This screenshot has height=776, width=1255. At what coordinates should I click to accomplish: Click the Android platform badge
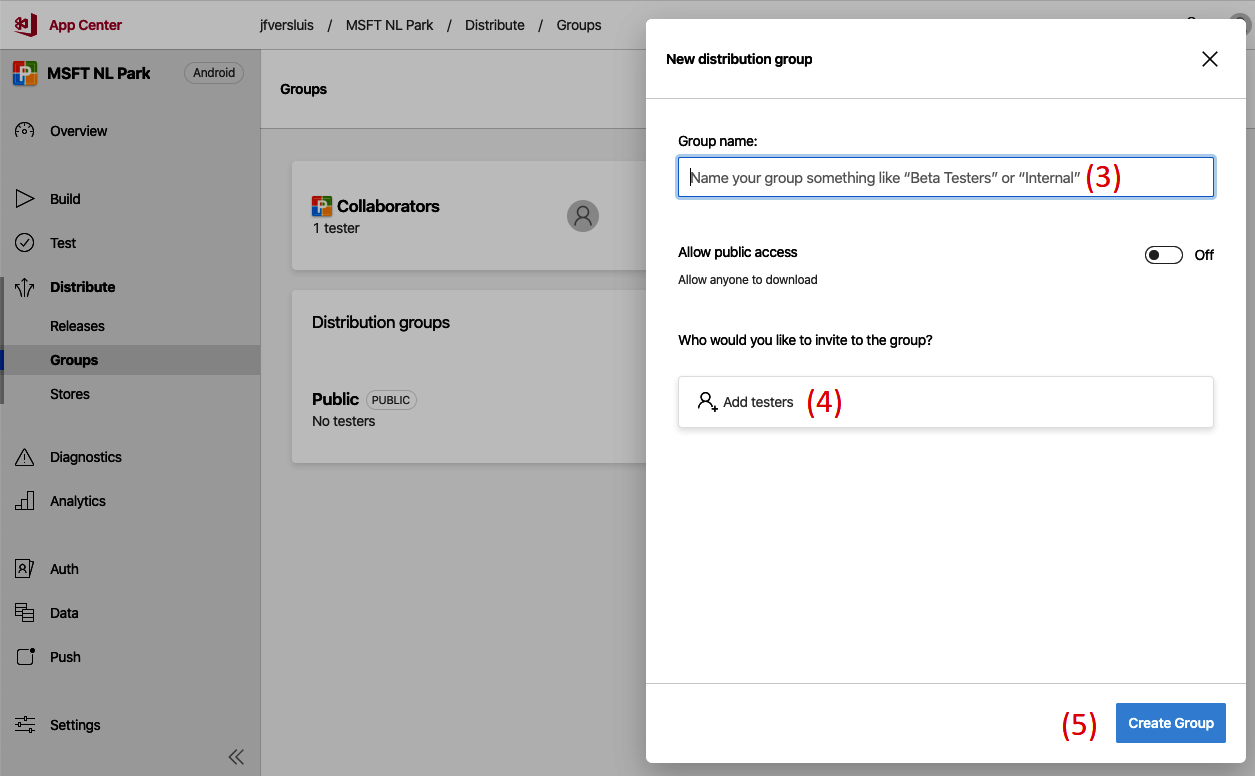tap(214, 73)
